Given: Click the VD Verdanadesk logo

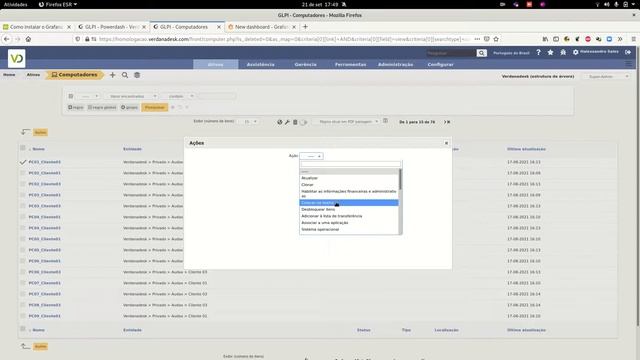Looking at the screenshot, I should click(x=16, y=58).
